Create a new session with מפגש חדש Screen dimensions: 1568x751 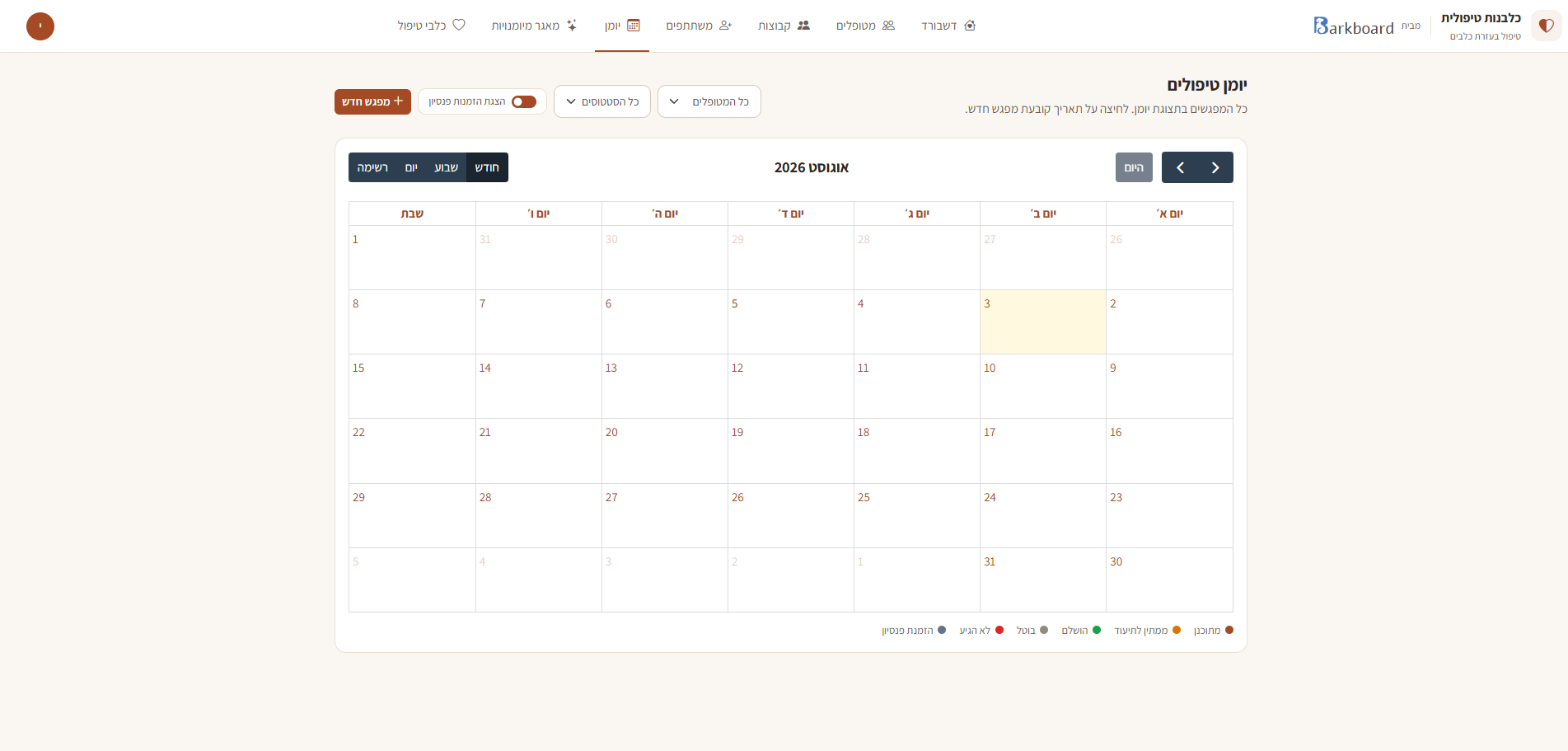click(x=372, y=101)
